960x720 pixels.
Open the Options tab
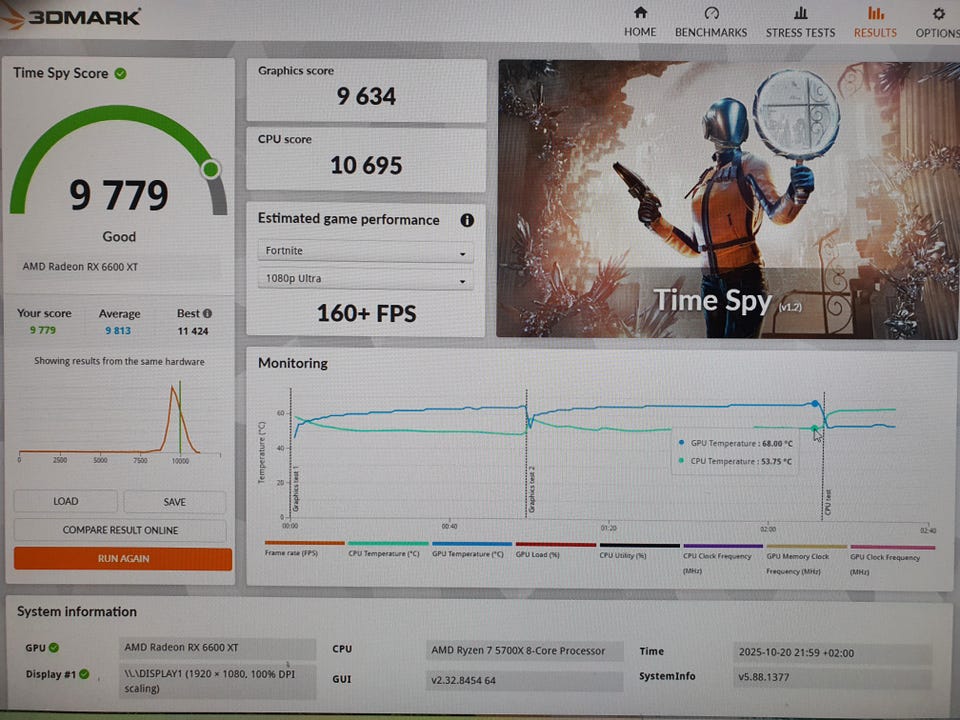coord(937,23)
